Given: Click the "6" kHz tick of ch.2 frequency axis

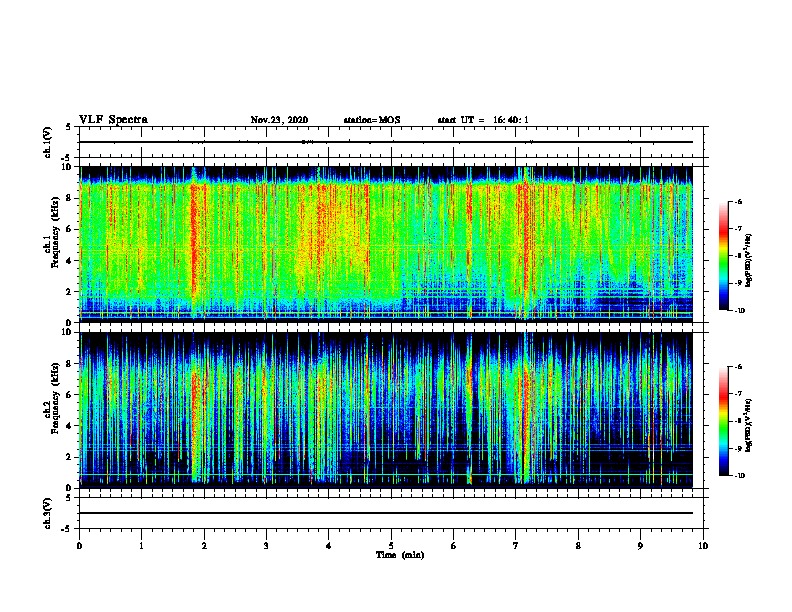Looking at the screenshot, I should 70,395.
